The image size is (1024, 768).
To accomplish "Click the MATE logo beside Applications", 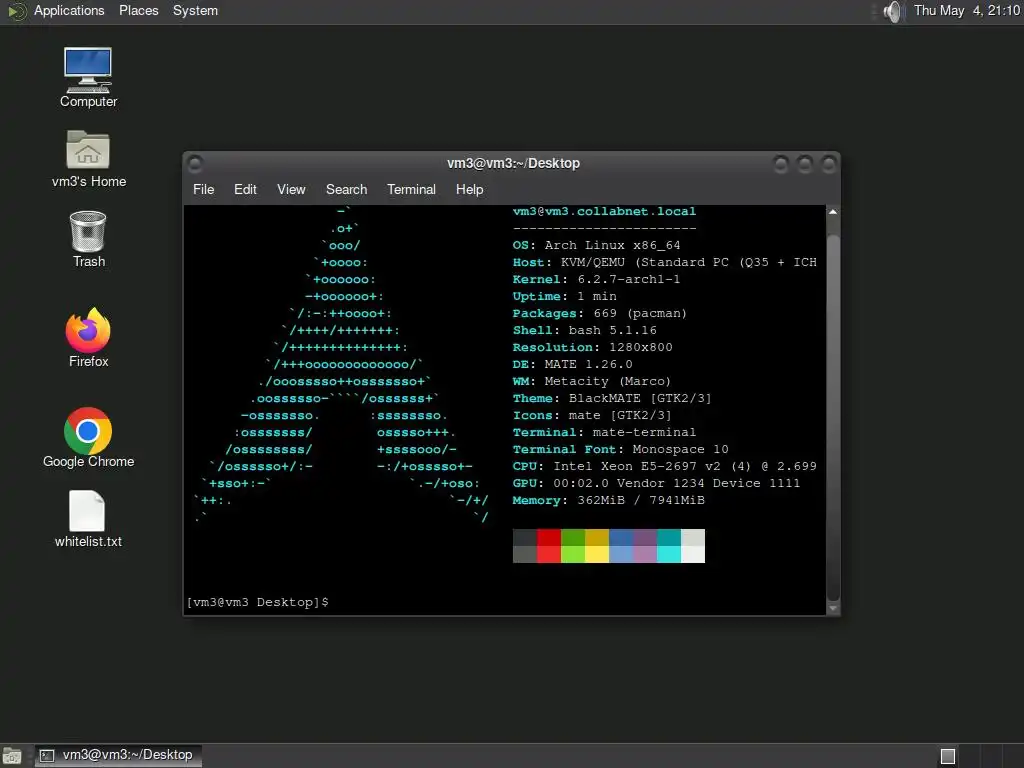I will 16,11.
